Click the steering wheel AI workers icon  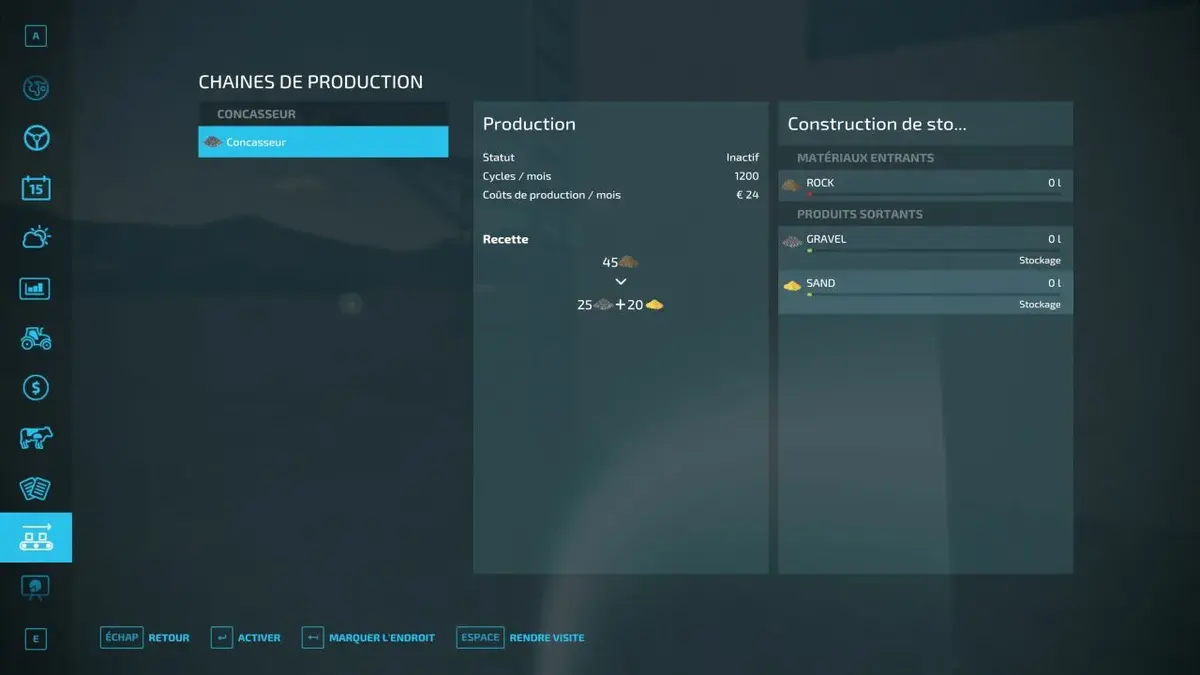pyautogui.click(x=36, y=138)
